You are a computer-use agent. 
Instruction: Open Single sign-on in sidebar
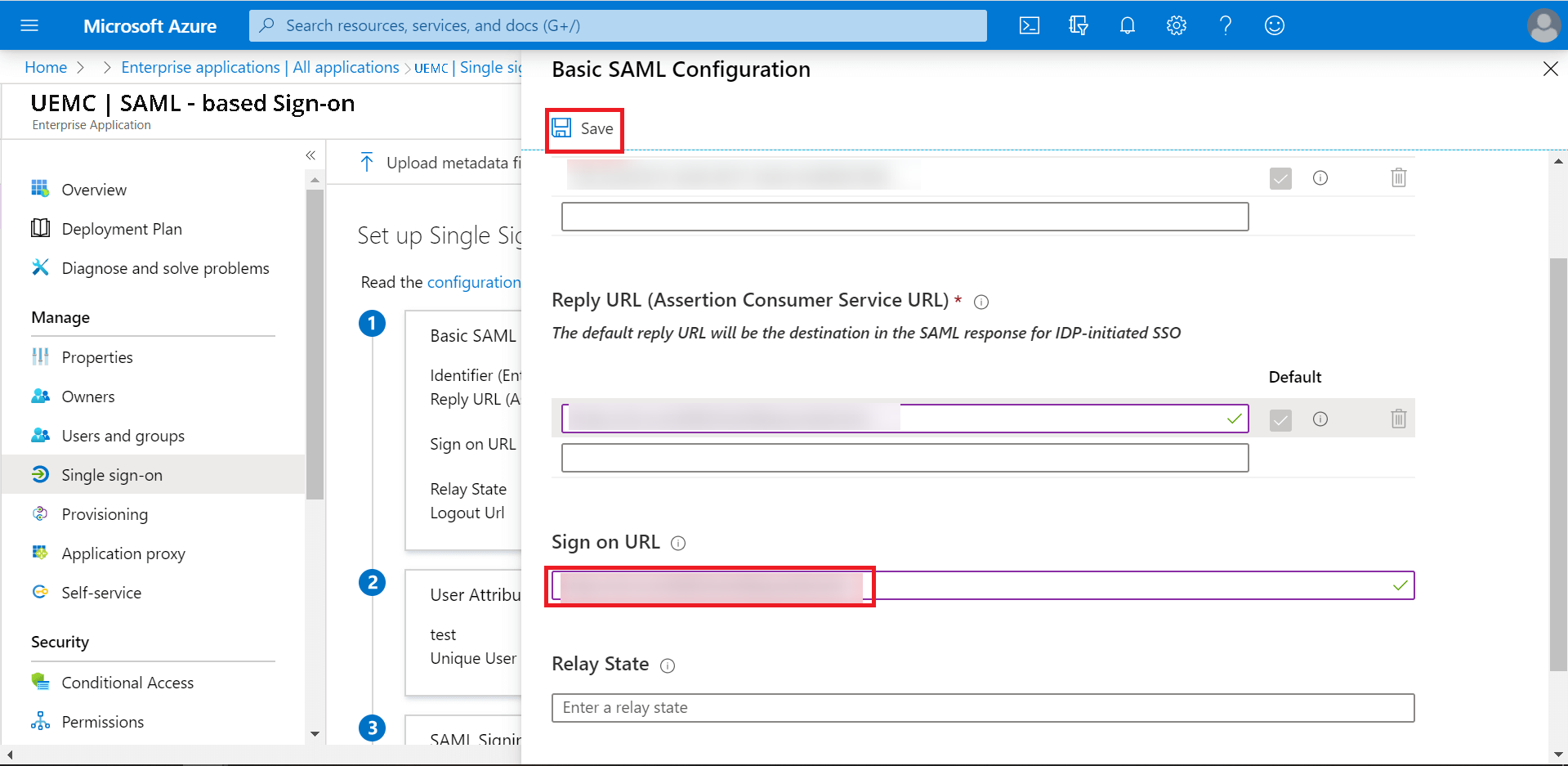point(112,475)
